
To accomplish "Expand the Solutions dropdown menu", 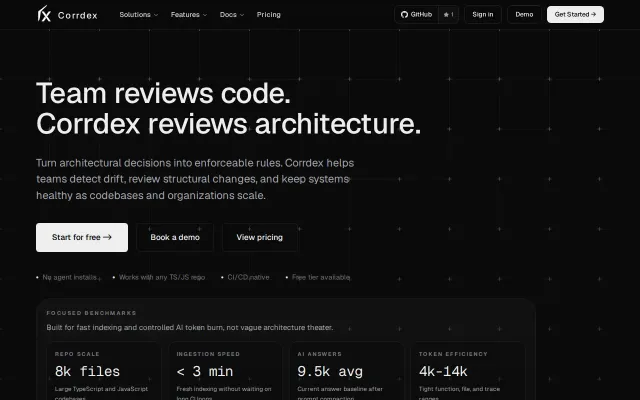I will (x=138, y=15).
